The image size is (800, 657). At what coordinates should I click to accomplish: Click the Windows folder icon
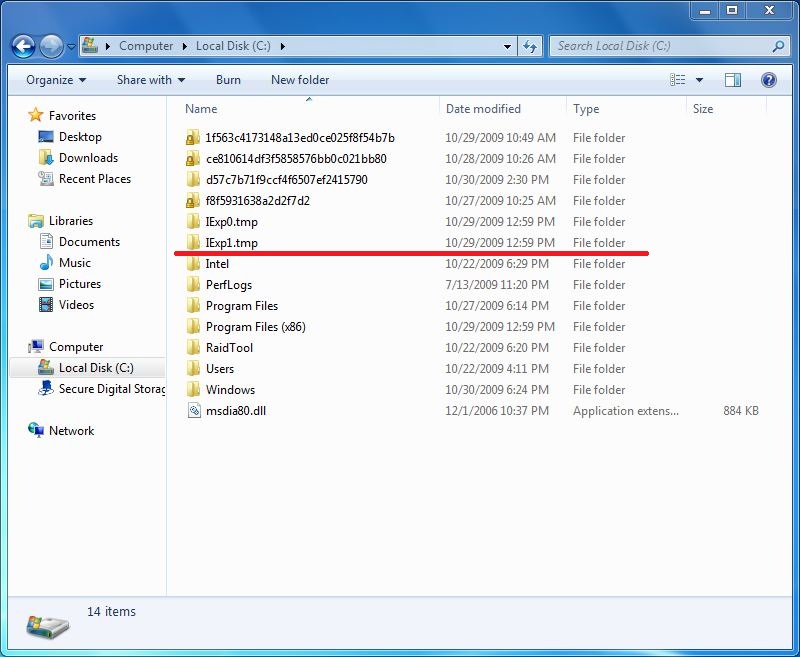pyautogui.click(x=193, y=389)
